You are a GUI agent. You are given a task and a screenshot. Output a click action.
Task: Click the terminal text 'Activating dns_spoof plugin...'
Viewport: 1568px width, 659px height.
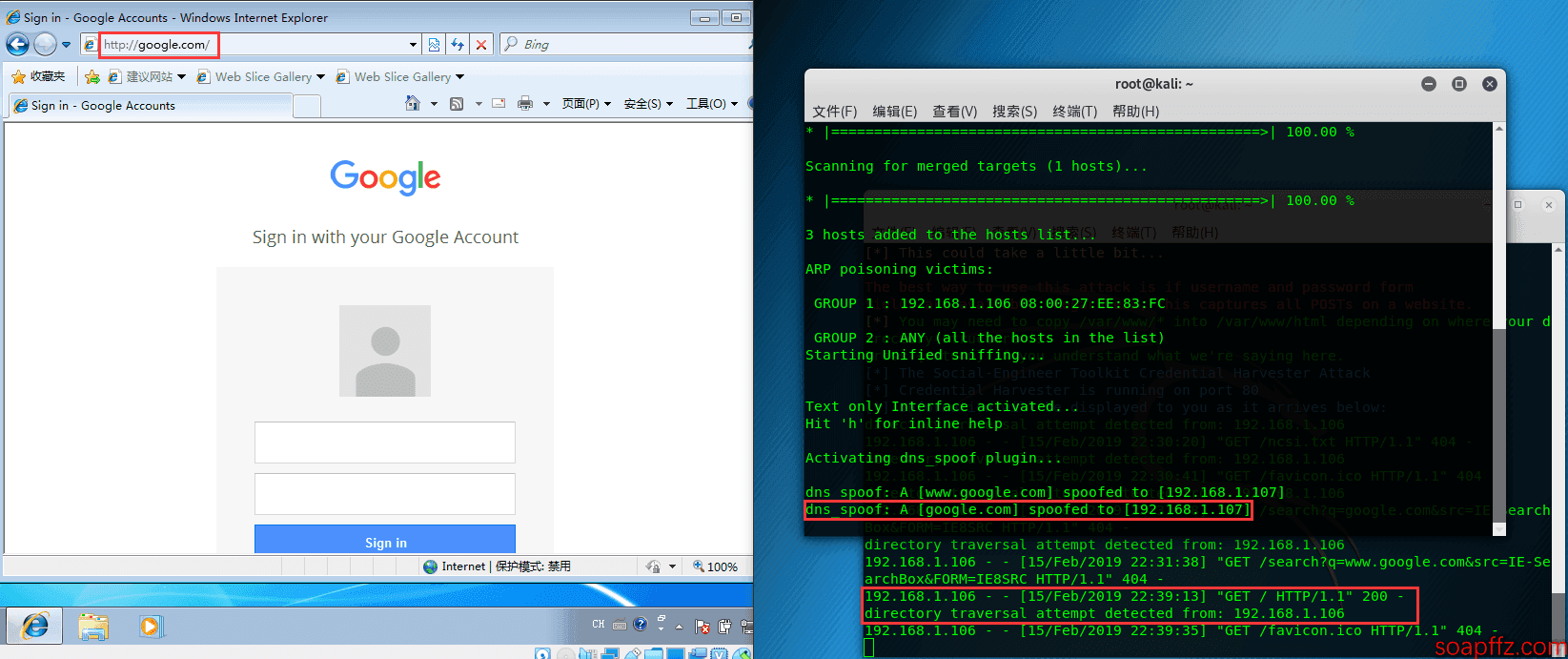[933, 458]
